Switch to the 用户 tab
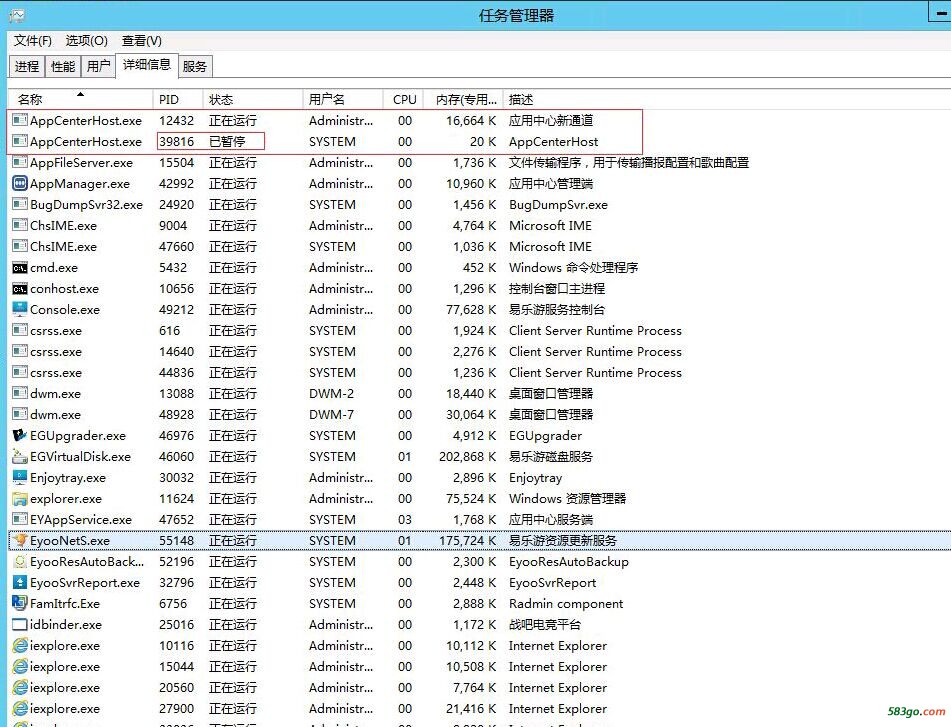This screenshot has height=727, width=951. (98, 66)
